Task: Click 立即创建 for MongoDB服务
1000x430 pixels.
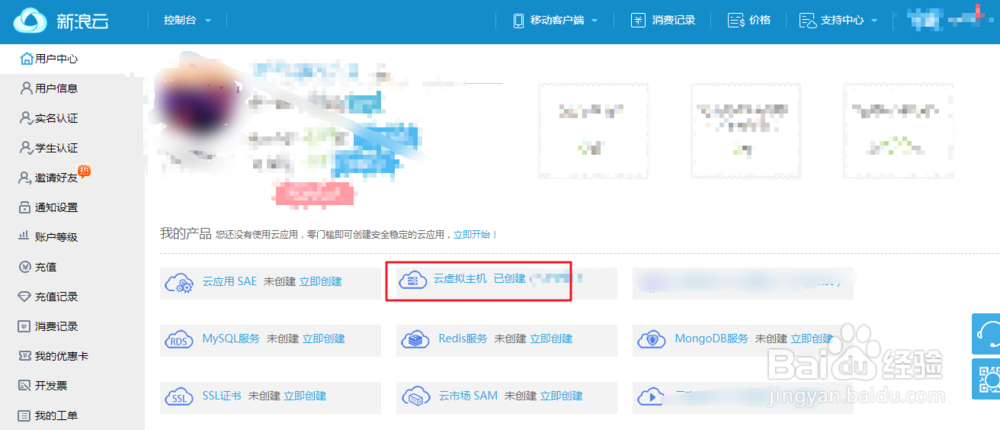Action: click(812, 339)
